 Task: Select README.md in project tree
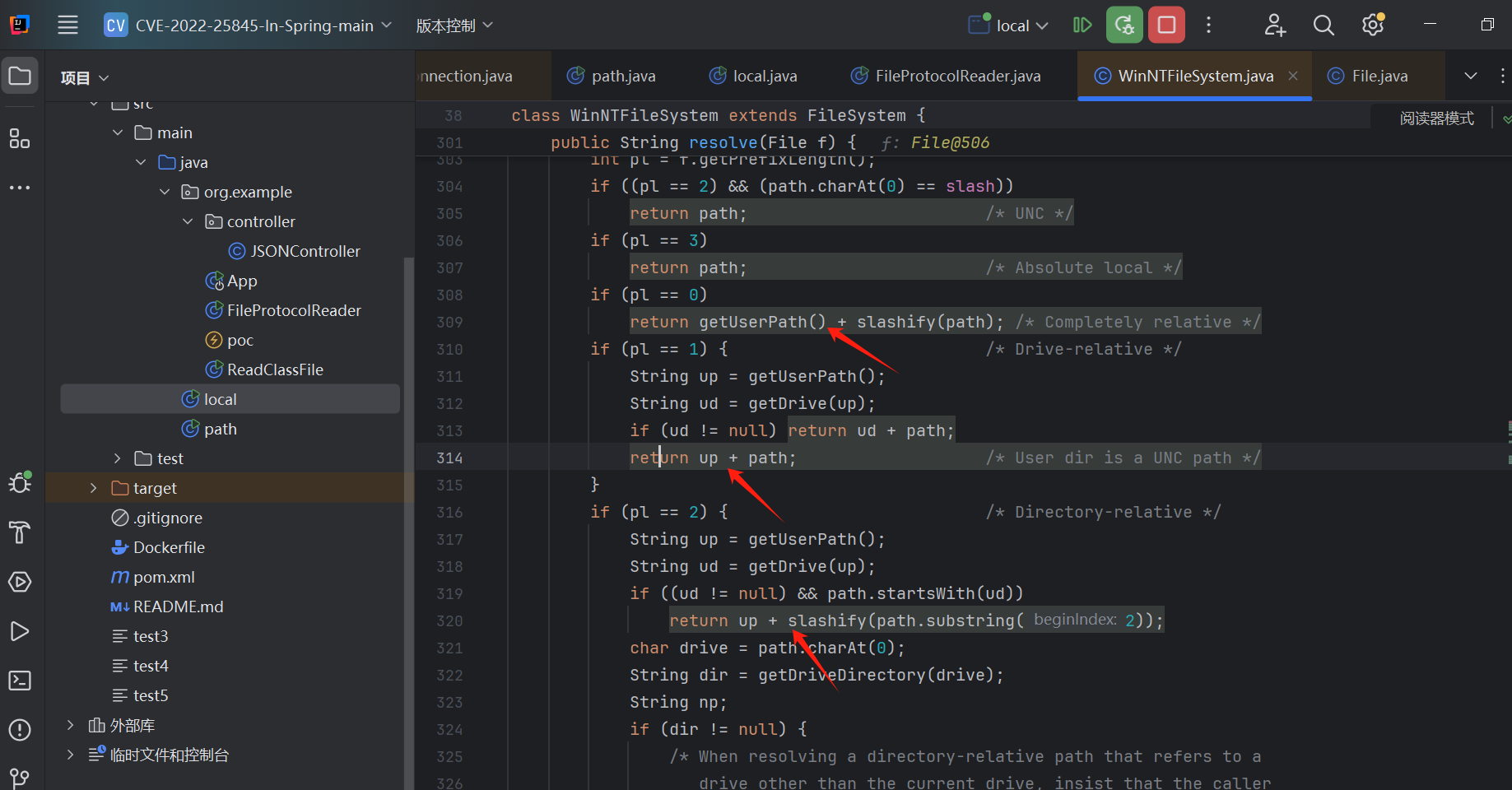pos(167,606)
